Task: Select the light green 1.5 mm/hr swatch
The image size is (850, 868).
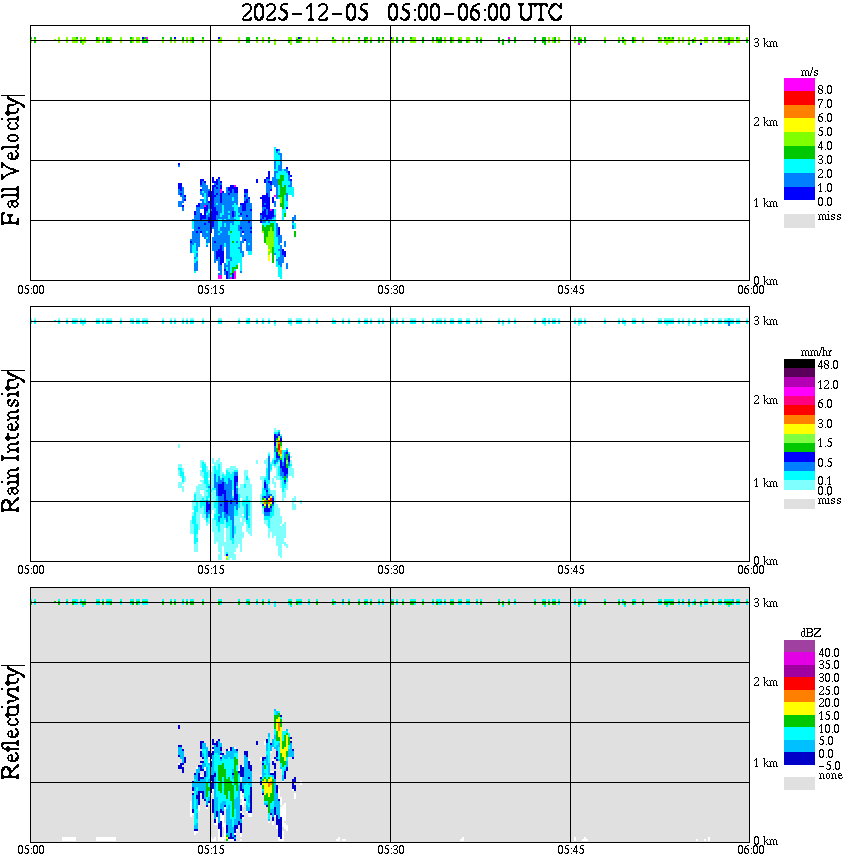Action: (x=799, y=439)
